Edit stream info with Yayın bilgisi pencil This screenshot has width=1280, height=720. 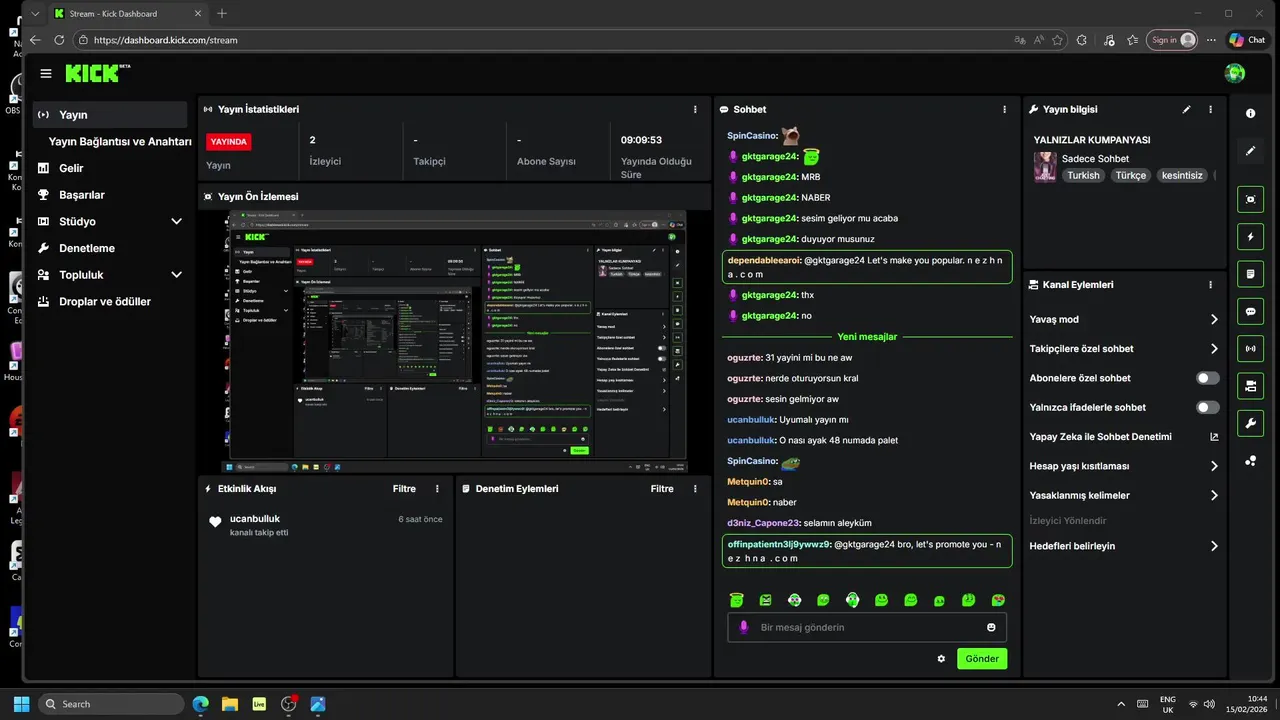[x=1186, y=109]
